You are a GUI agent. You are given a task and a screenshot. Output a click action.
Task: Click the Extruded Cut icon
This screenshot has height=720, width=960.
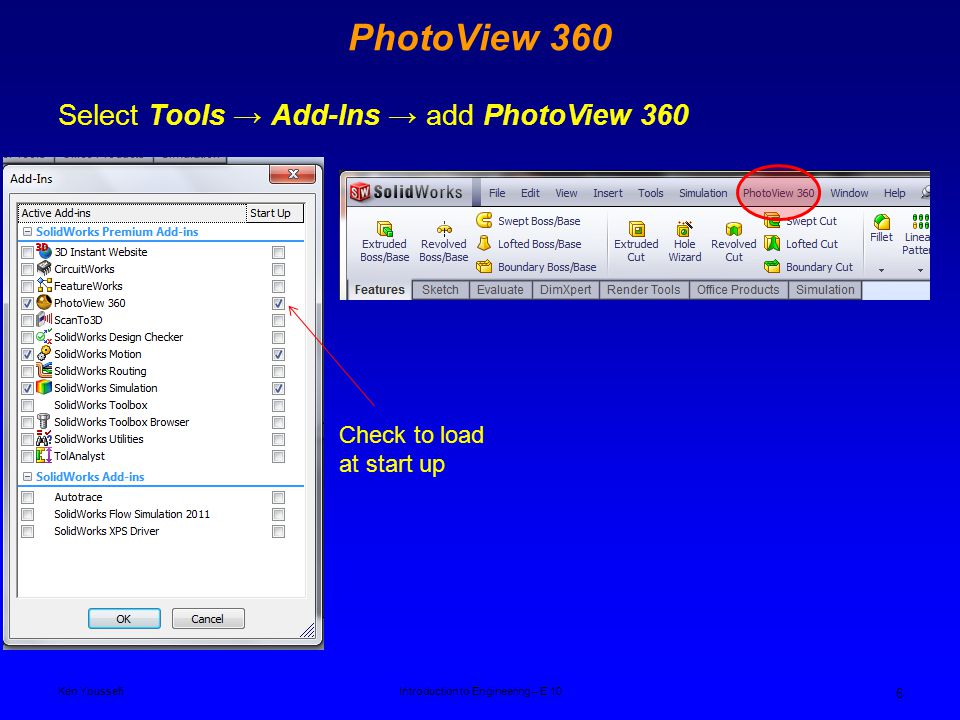(x=637, y=229)
